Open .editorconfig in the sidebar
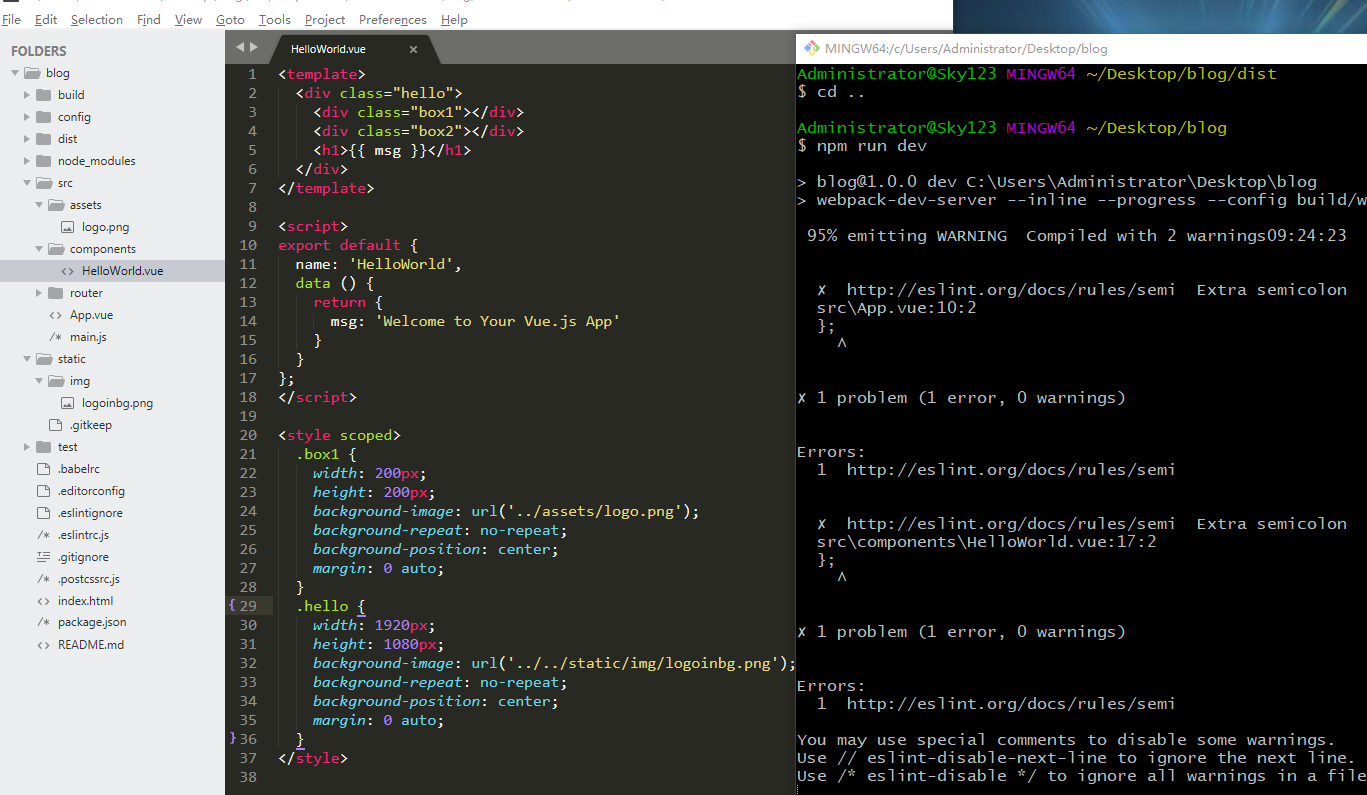This screenshot has width=1367, height=795. [x=91, y=491]
